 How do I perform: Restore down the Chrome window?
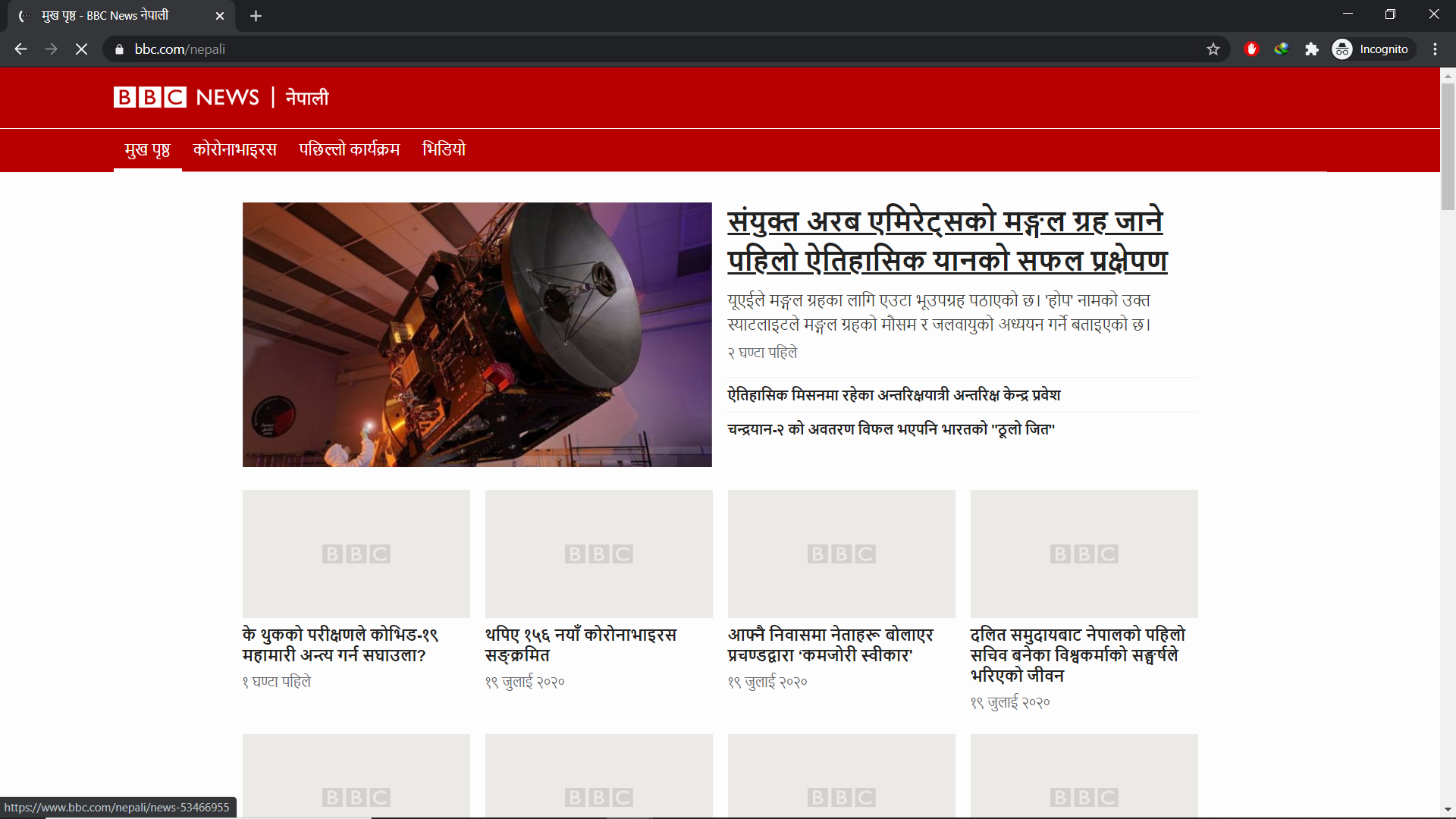click(x=1390, y=14)
